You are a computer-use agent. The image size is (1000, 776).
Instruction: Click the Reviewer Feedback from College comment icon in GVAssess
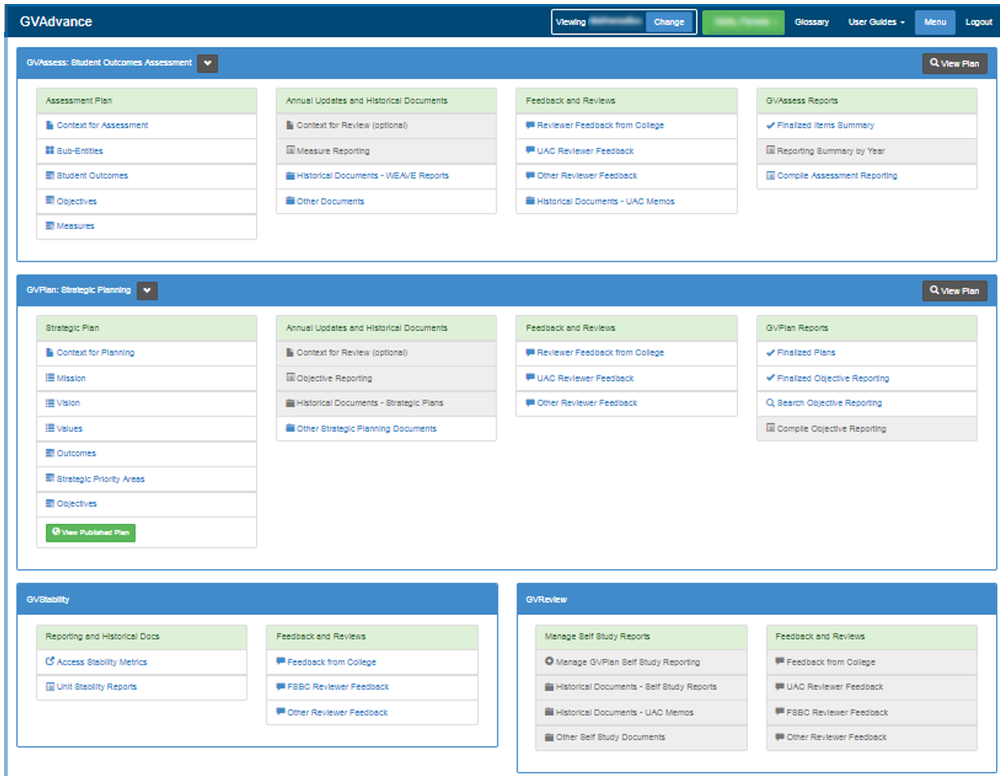coord(530,126)
